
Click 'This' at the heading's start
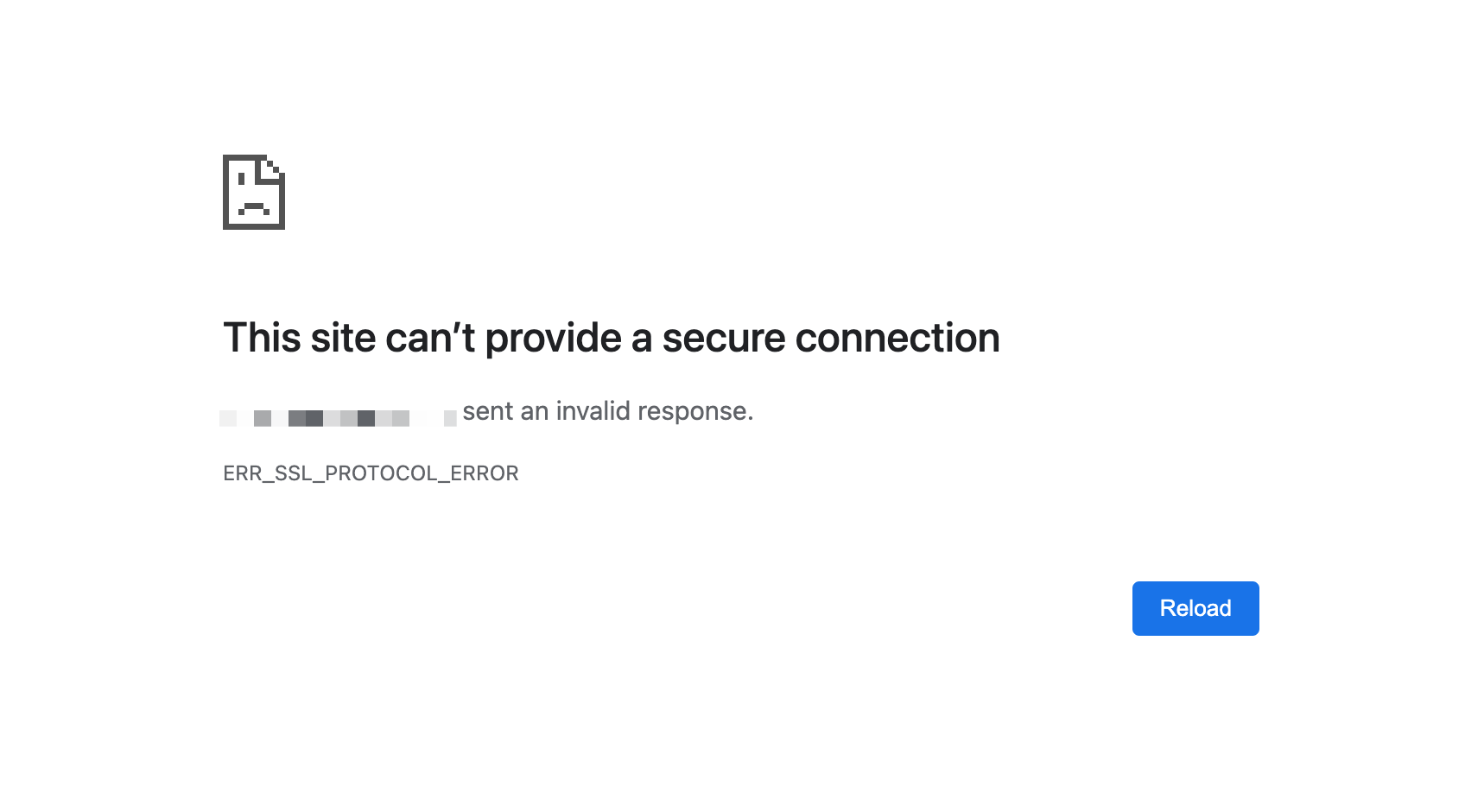(262, 338)
